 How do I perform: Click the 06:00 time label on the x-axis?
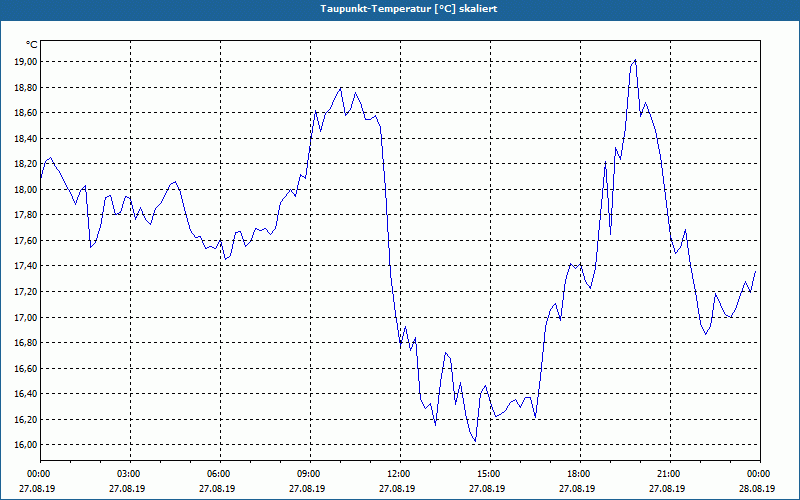pos(220,474)
